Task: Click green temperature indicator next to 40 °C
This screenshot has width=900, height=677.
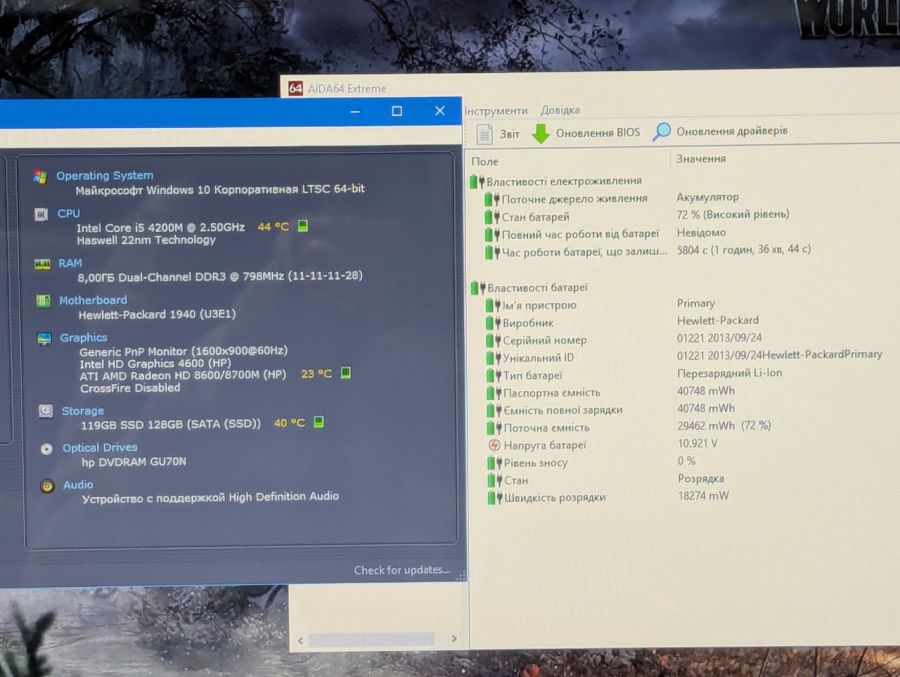Action: pyautogui.click(x=319, y=422)
